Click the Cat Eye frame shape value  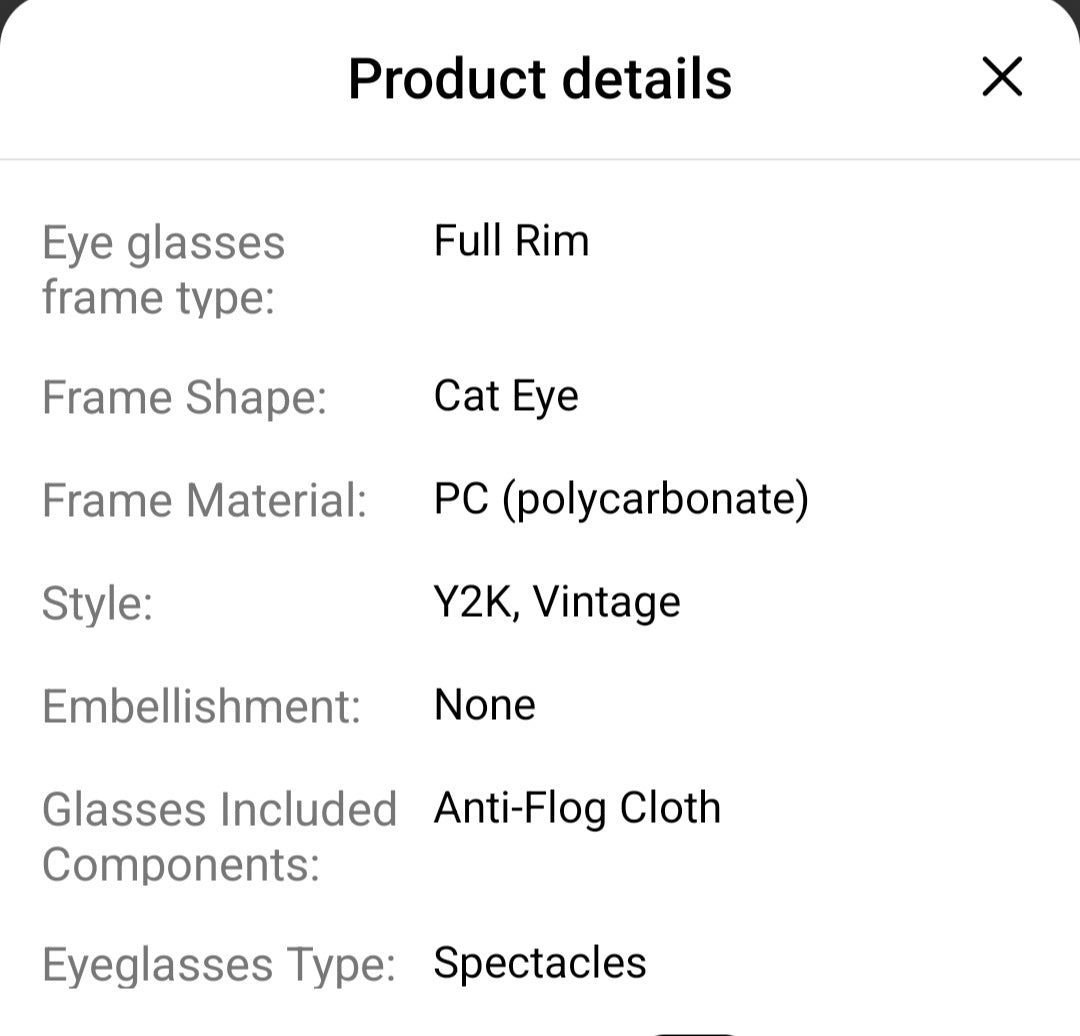point(504,397)
